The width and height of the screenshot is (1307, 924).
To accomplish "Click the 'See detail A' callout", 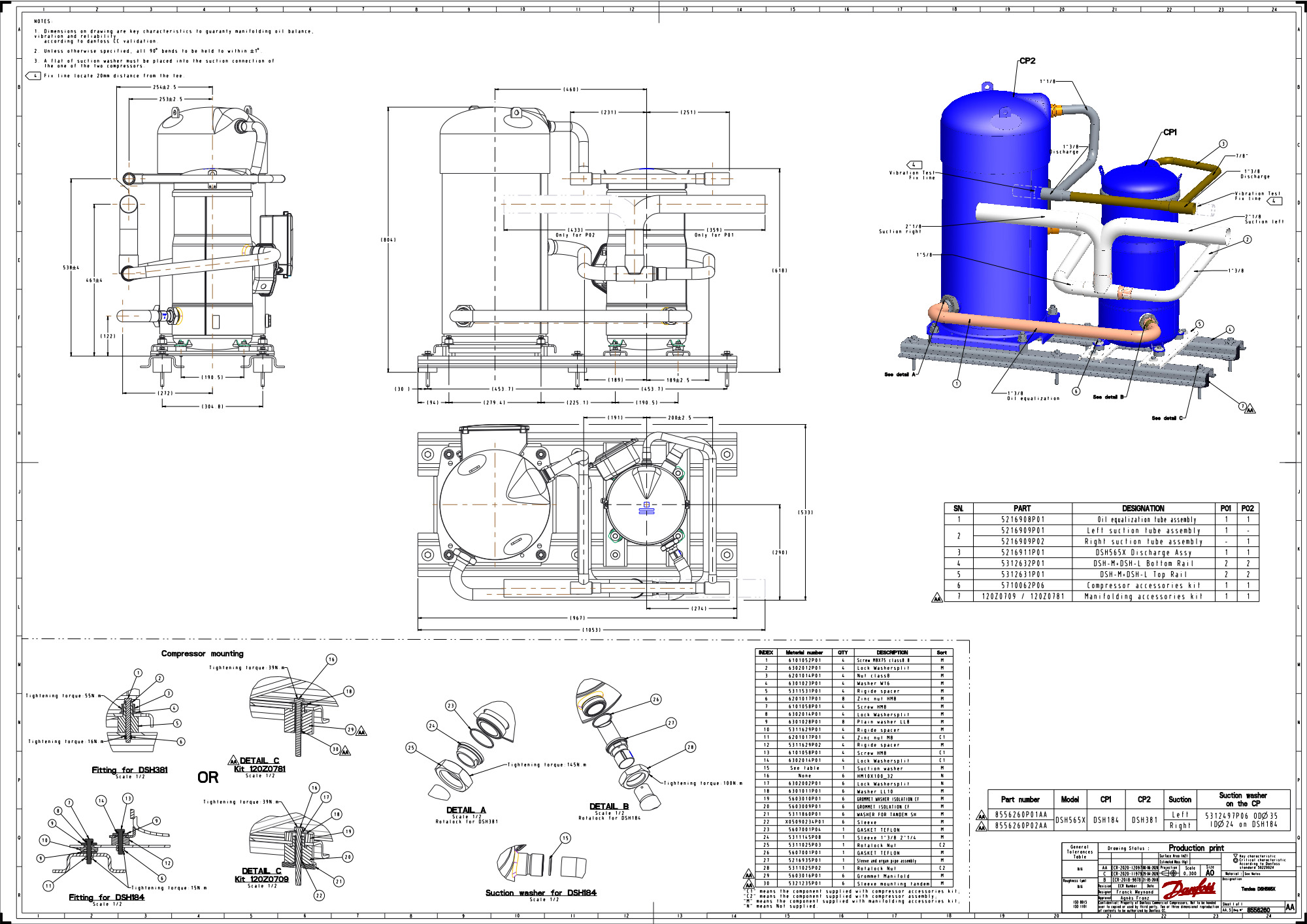I will click(900, 374).
